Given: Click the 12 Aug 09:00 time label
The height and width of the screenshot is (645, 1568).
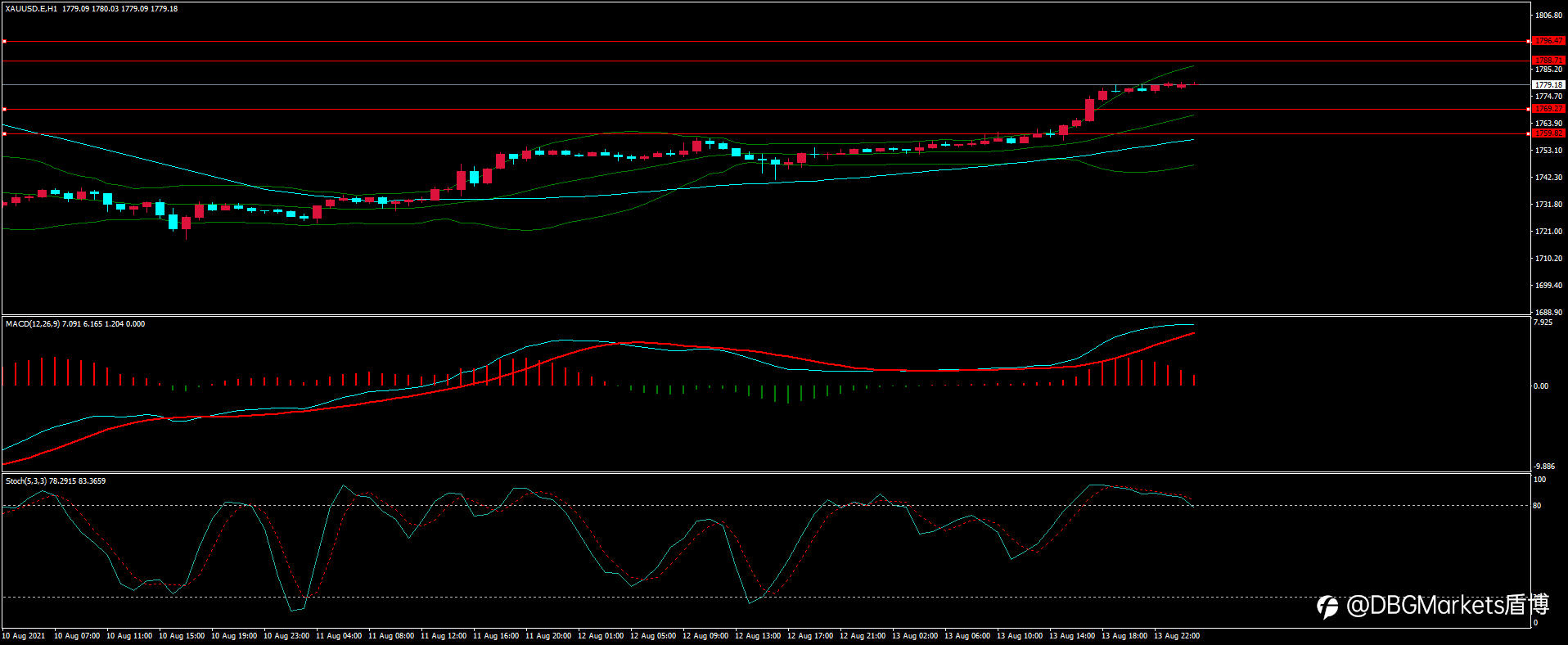Looking at the screenshot, I should tap(705, 636).
